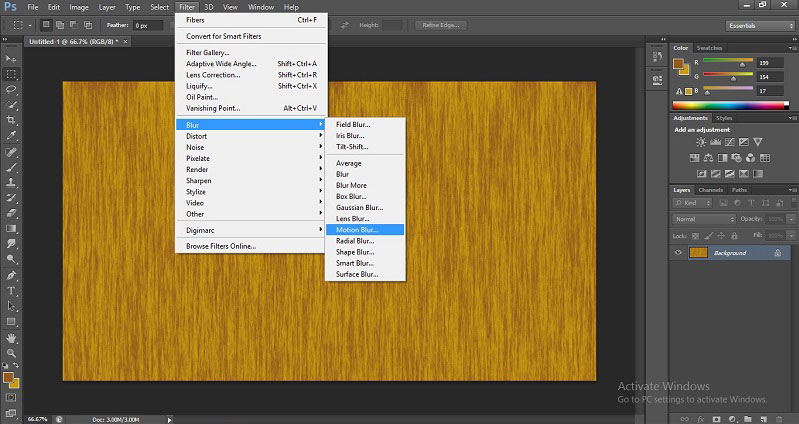Image resolution: width=799 pixels, height=424 pixels.
Task: Open the layer filter Kind dropdown
Action: click(x=693, y=203)
